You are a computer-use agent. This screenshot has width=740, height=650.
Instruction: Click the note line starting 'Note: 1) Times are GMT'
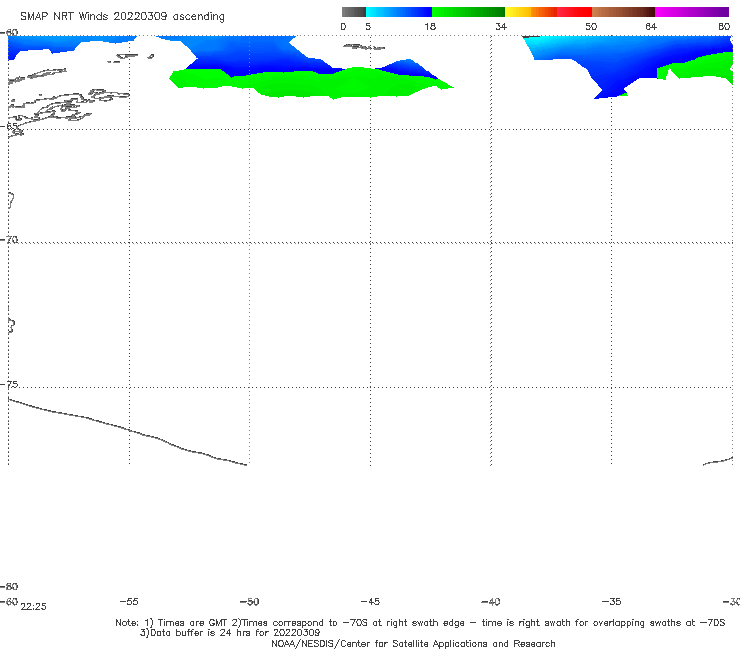420,623
